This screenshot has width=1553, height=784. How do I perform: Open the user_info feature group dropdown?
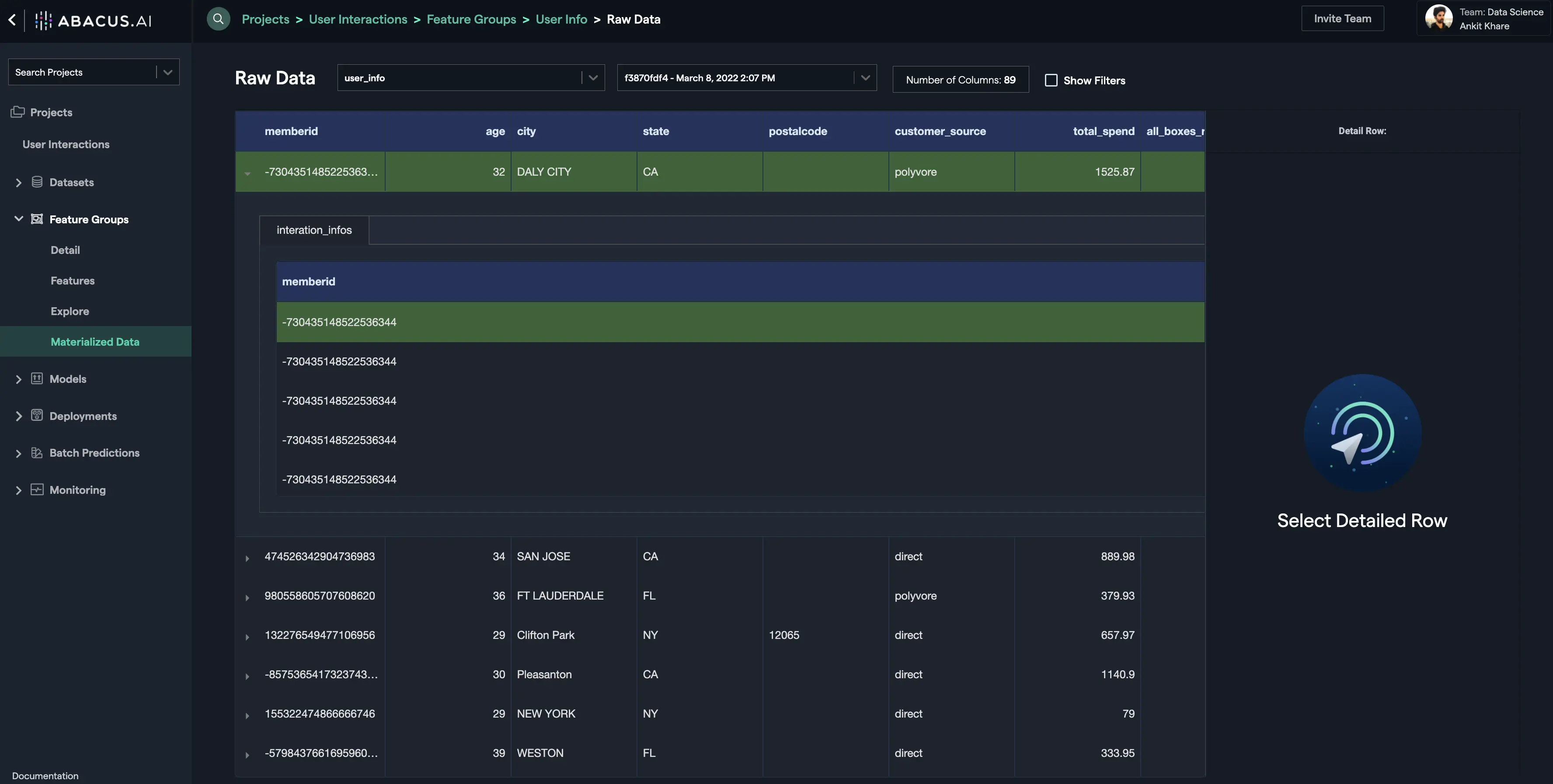pos(592,78)
